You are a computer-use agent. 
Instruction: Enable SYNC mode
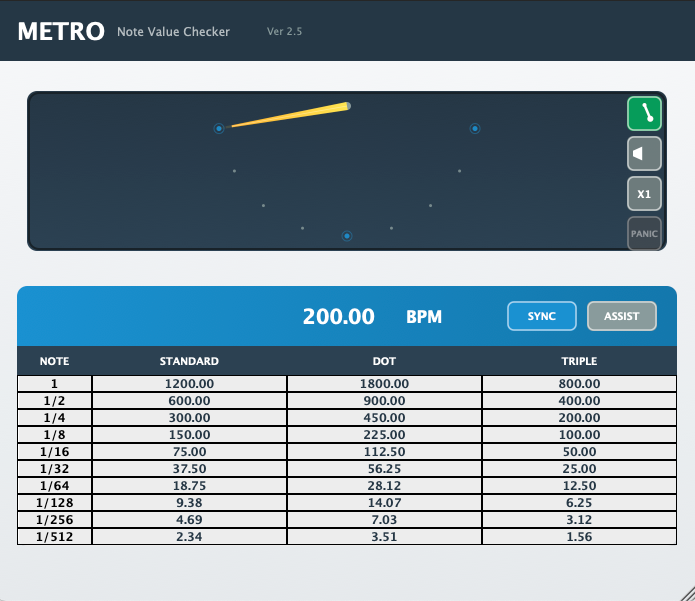click(541, 316)
